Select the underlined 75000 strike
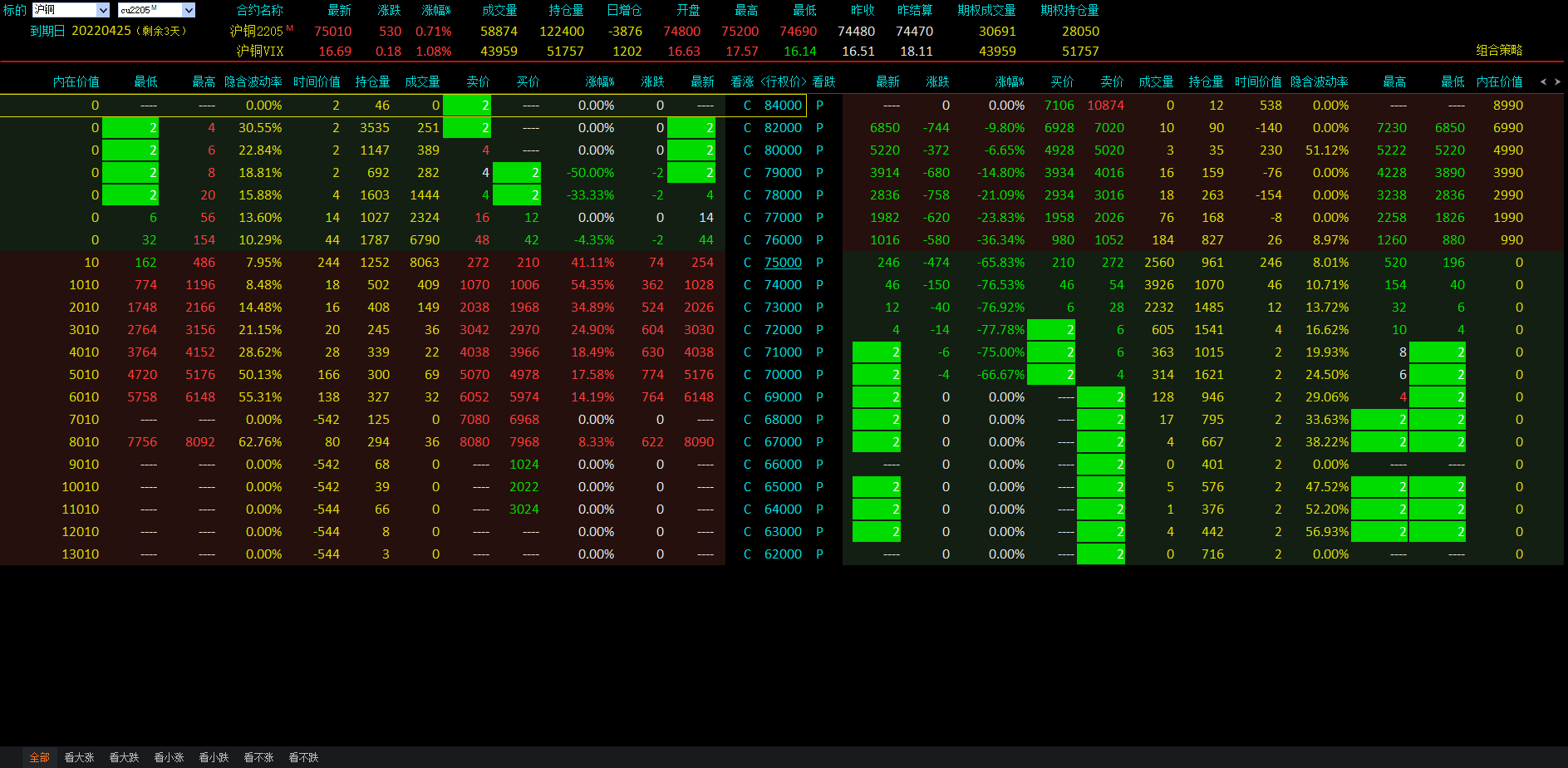 [x=783, y=263]
